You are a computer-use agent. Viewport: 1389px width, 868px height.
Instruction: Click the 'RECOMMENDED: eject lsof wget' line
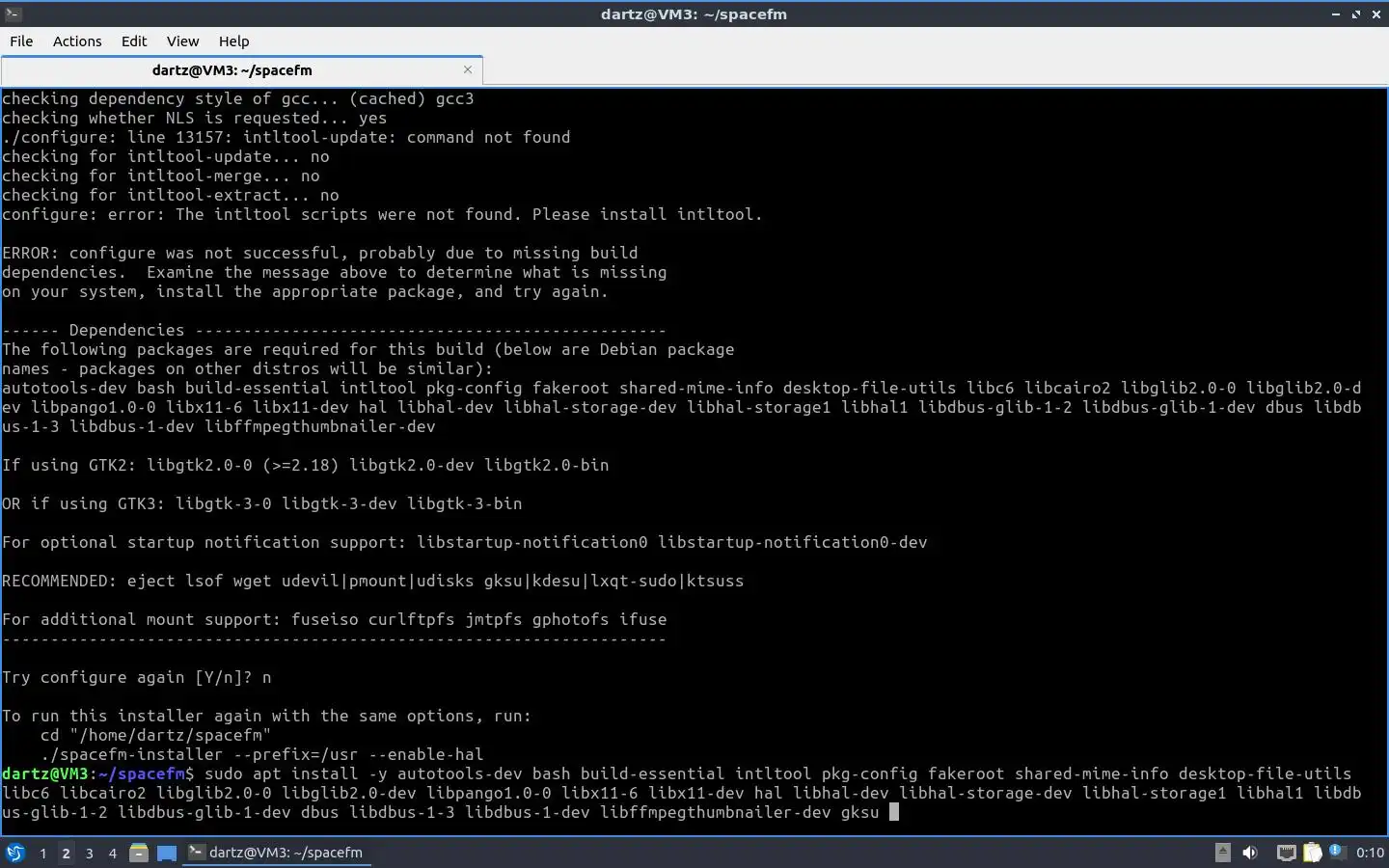coord(373,581)
